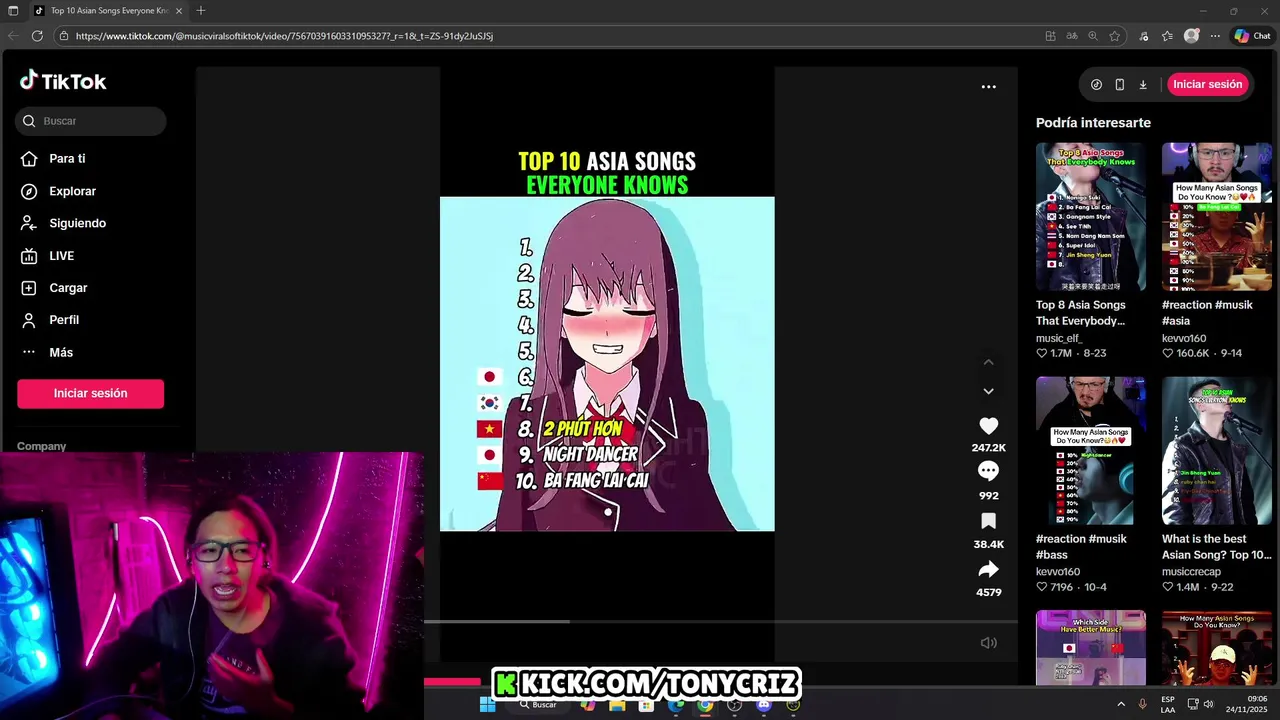Click the Buscar search field in TikTok sidebar

[91, 121]
